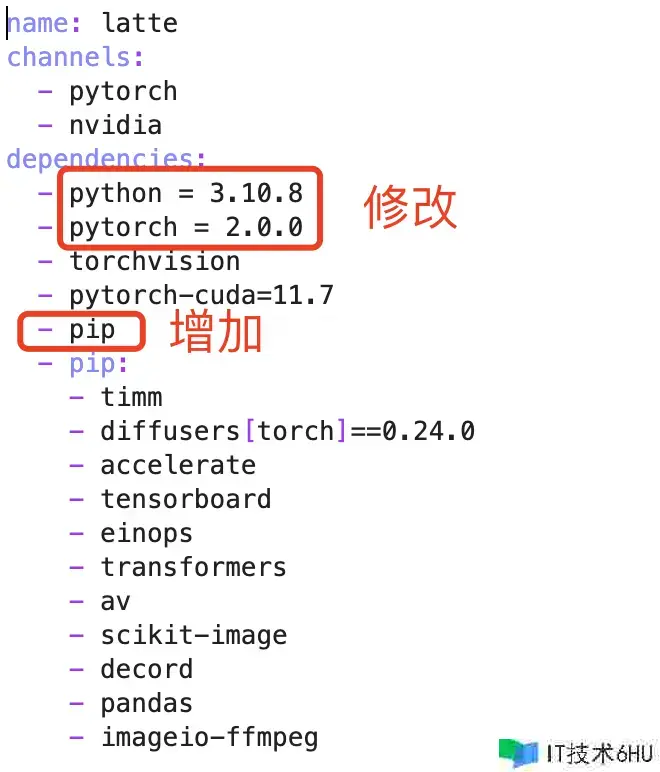Click the 'channels:' key
The height and width of the screenshot is (772, 660).
pos(75,56)
